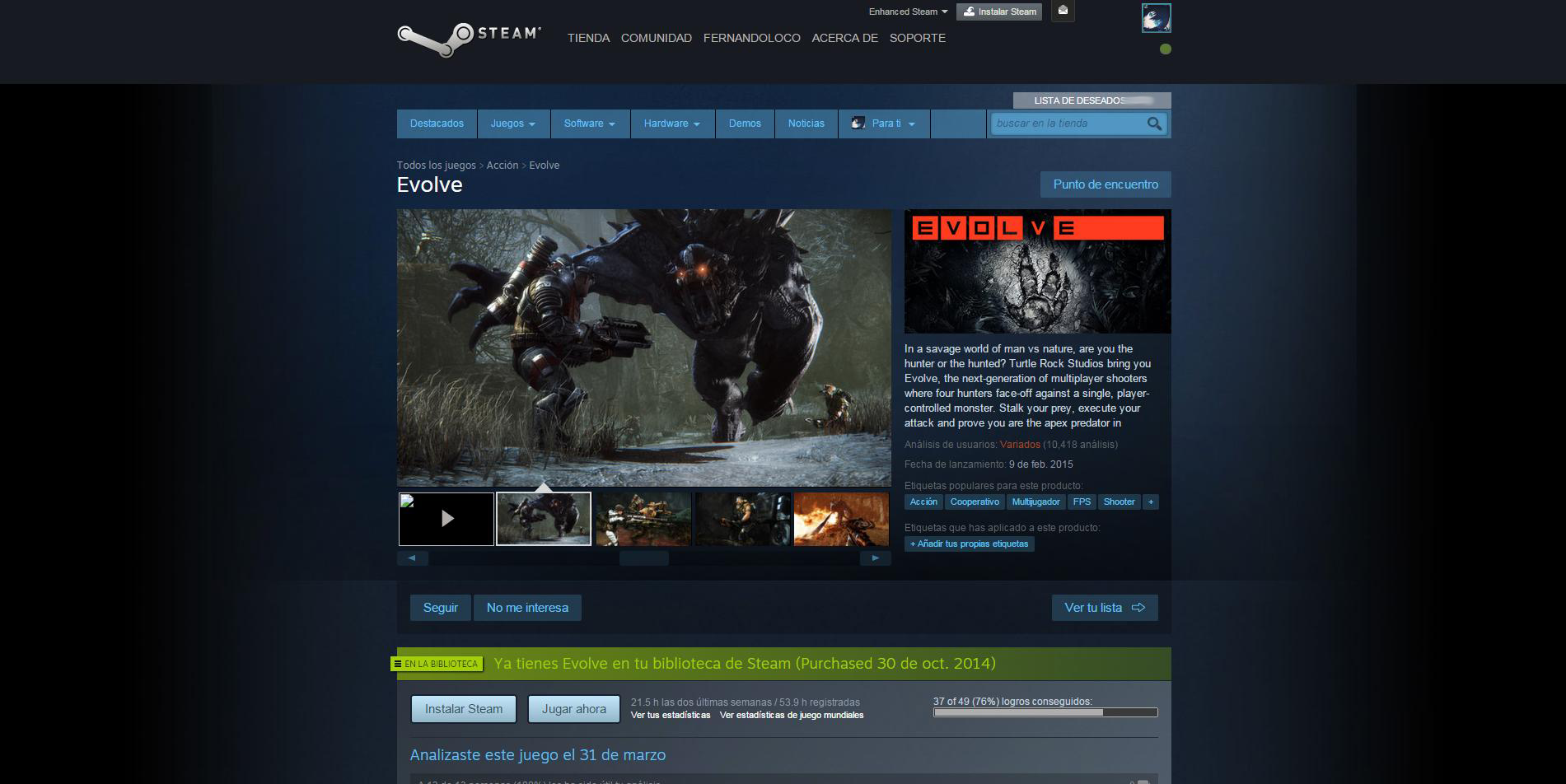Select the Cooperativo tag
Screen dimensions: 1566x784
click(x=975, y=502)
